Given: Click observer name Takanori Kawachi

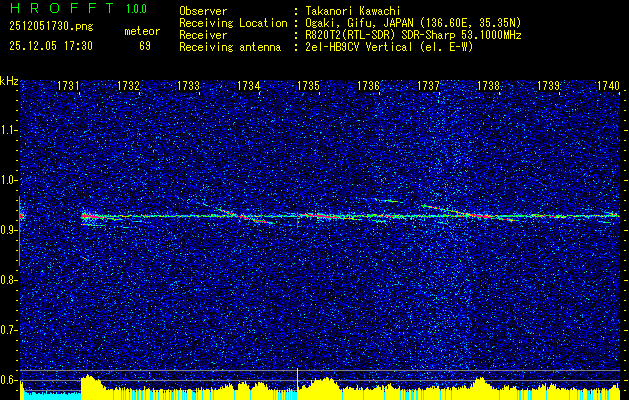Looking at the screenshot, I should click(353, 11).
